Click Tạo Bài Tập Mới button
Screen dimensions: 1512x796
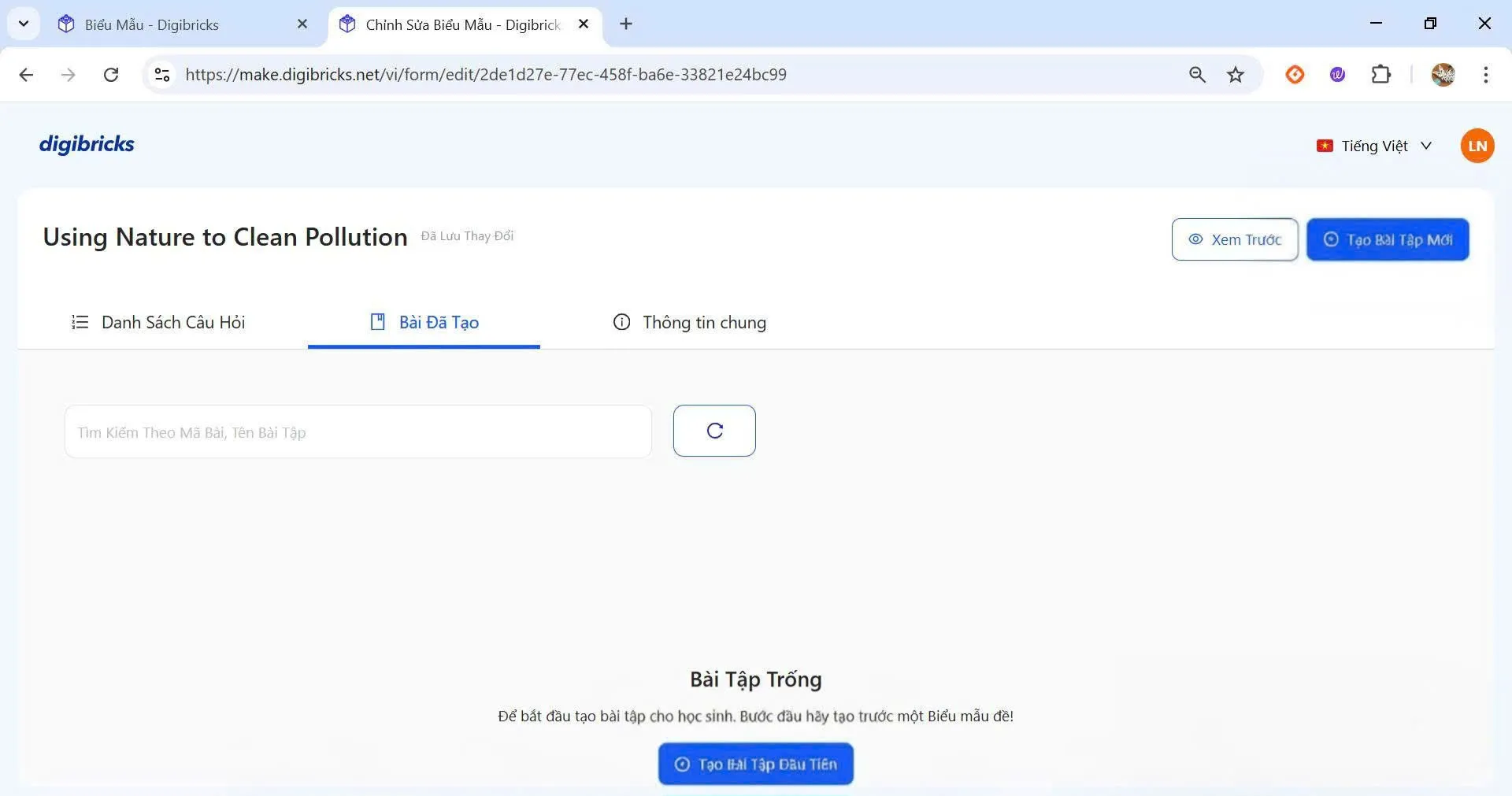1388,239
